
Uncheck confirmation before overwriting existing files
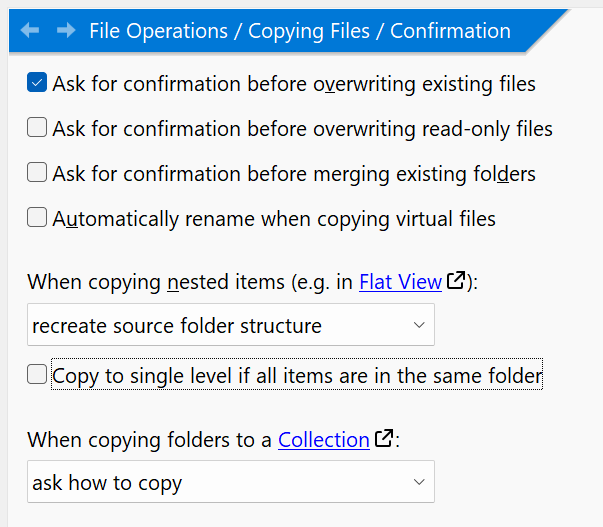[37, 82]
